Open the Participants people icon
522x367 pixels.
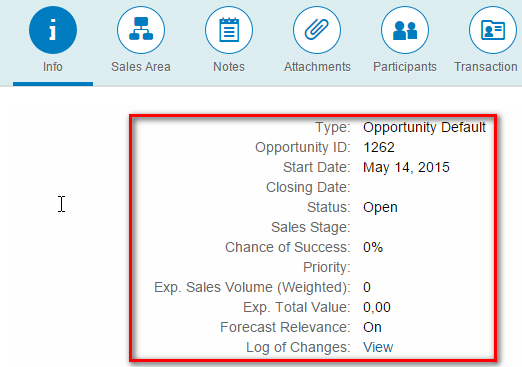click(x=405, y=30)
